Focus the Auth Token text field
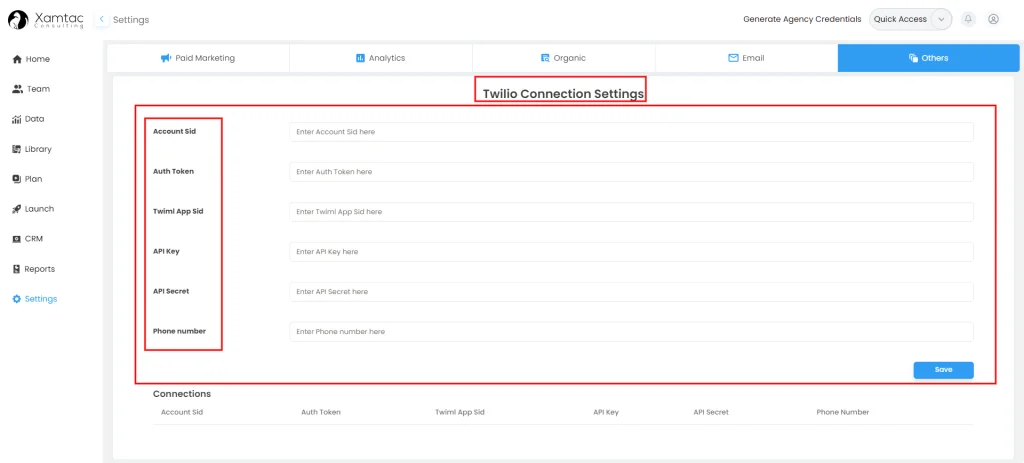Image resolution: width=1024 pixels, height=463 pixels. [x=631, y=172]
